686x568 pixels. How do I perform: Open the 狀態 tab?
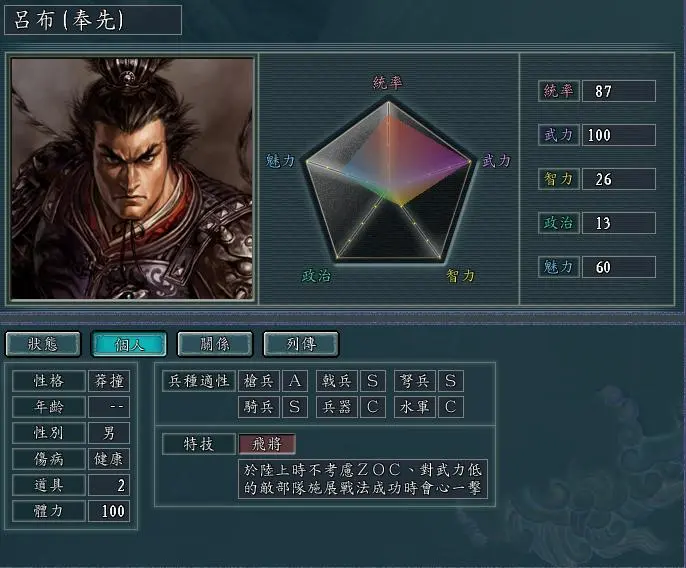(43, 344)
